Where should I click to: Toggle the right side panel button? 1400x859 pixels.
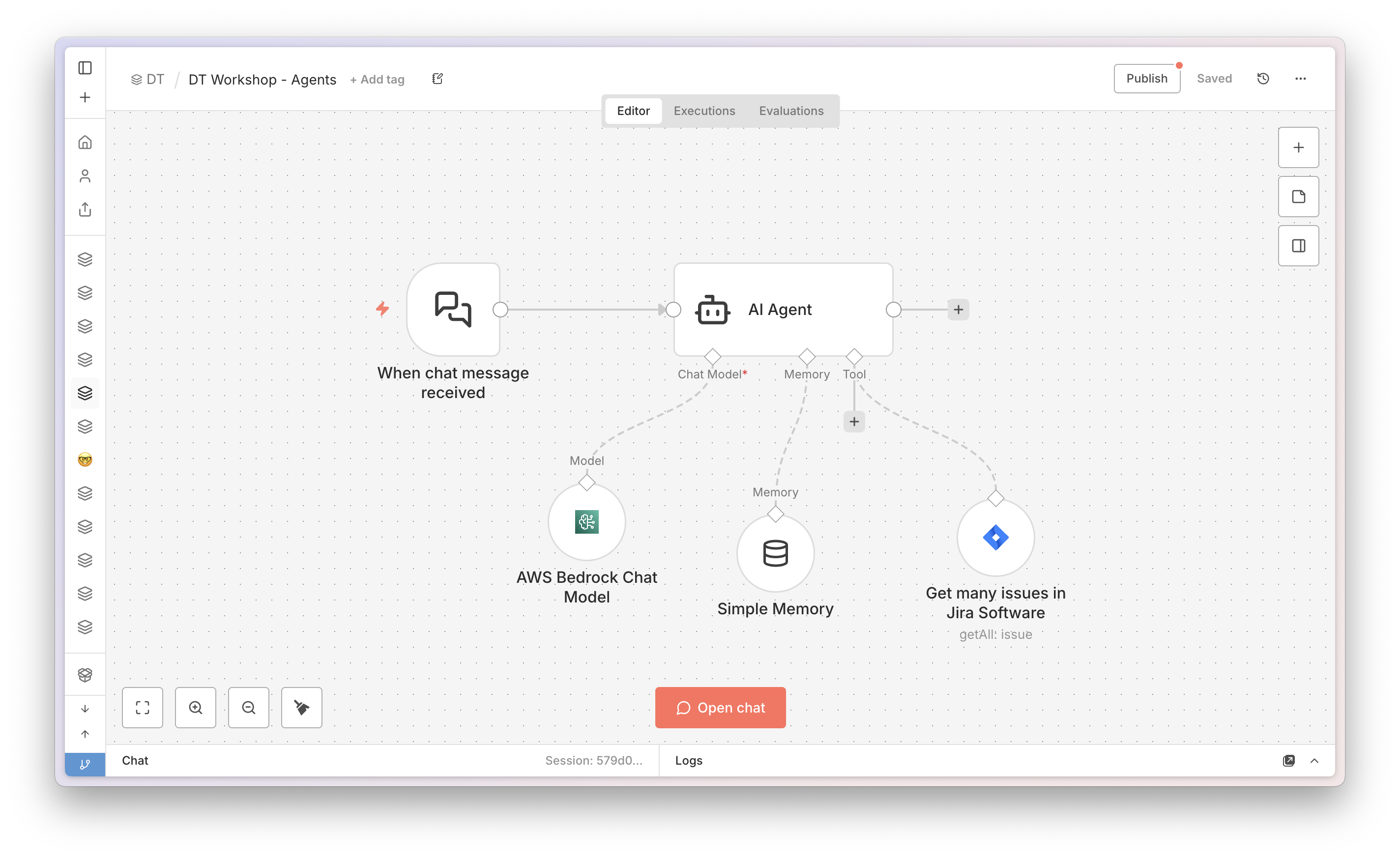1298,245
